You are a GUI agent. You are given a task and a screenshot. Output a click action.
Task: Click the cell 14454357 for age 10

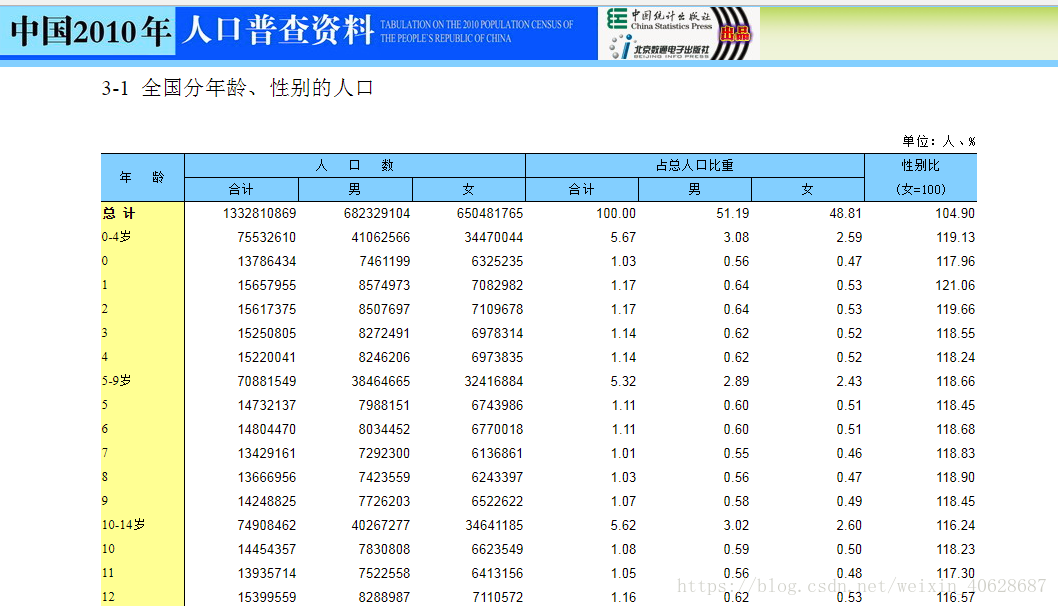(267, 549)
